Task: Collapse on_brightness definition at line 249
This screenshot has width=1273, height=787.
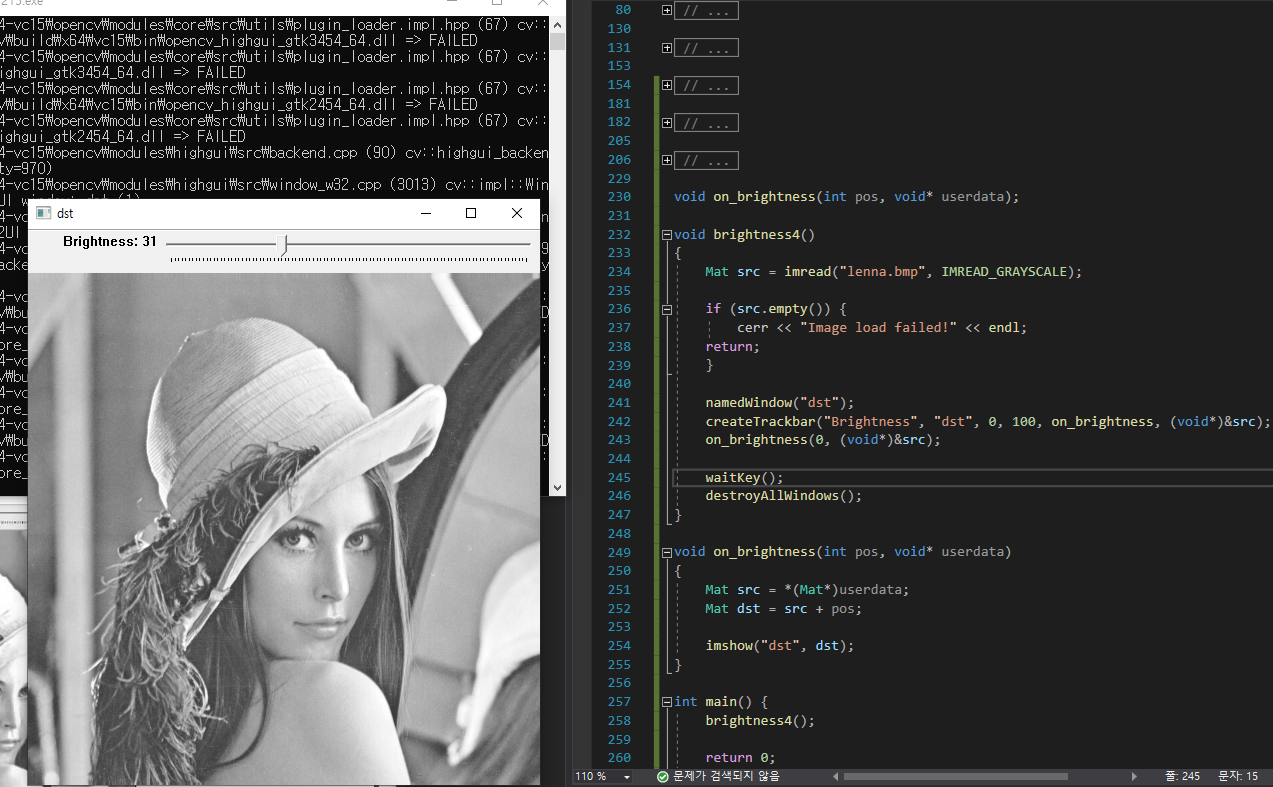Action: [667, 552]
